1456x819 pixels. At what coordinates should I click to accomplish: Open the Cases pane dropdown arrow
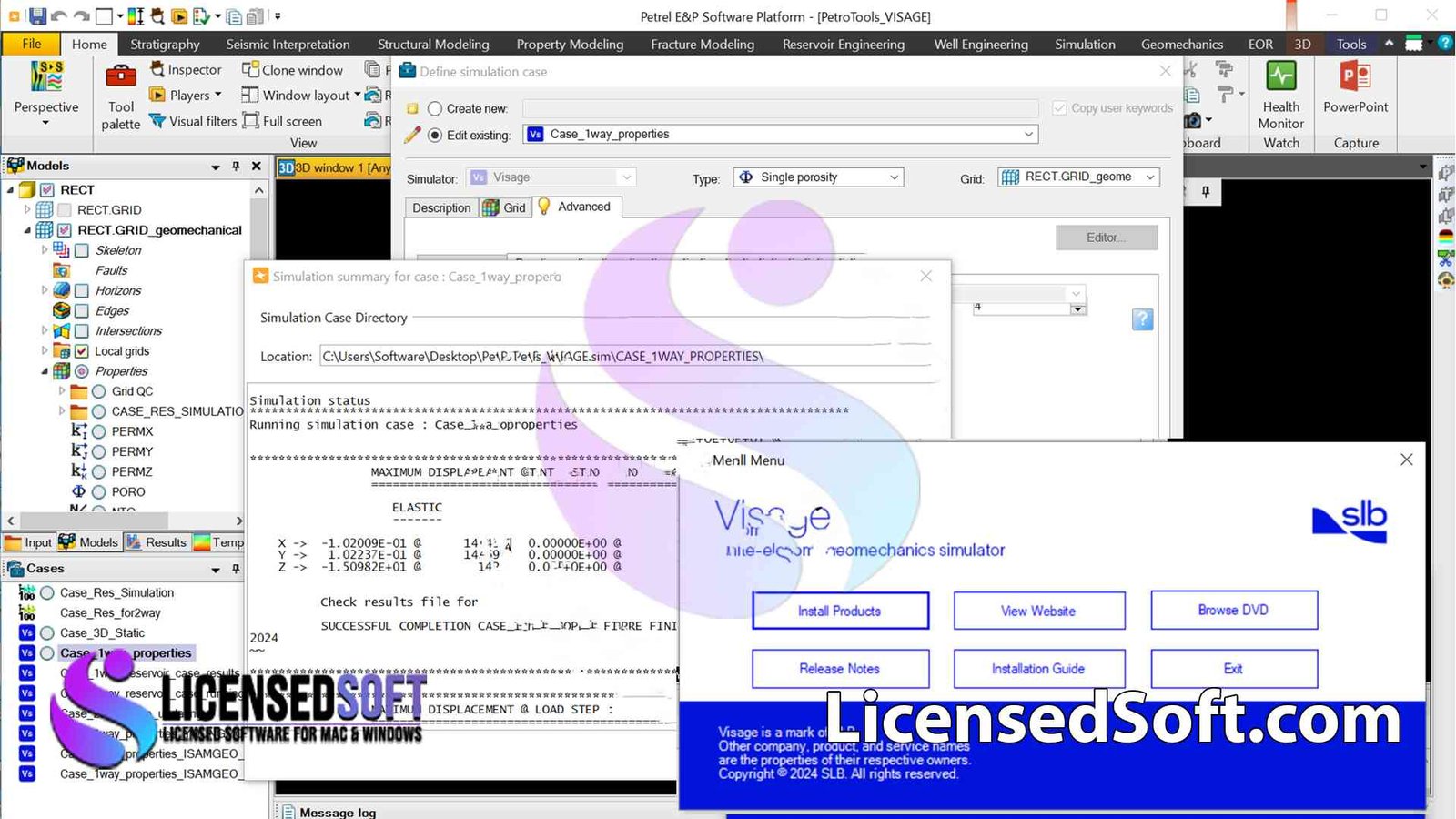click(x=216, y=570)
